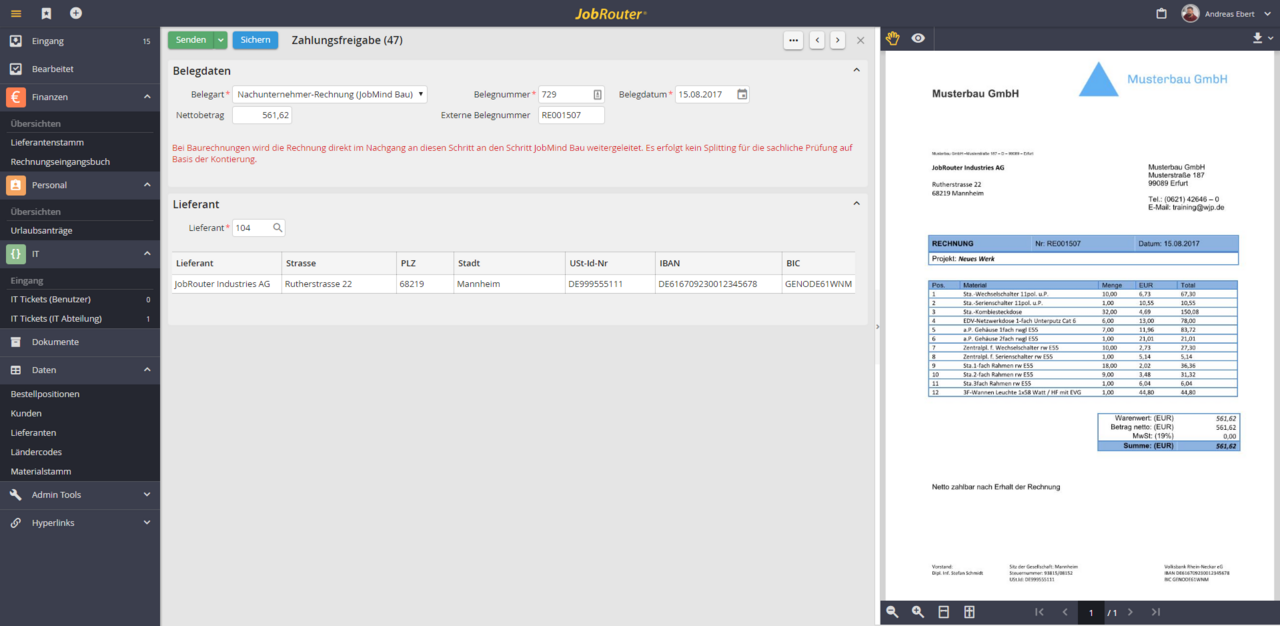The image size is (1280, 626).
Task: Go to next document page
Action: click(x=1130, y=612)
